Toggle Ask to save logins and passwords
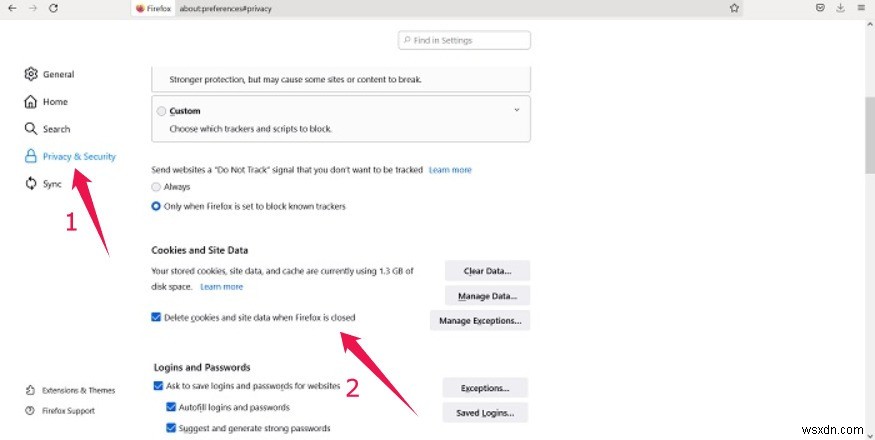875x440 pixels. click(x=158, y=386)
